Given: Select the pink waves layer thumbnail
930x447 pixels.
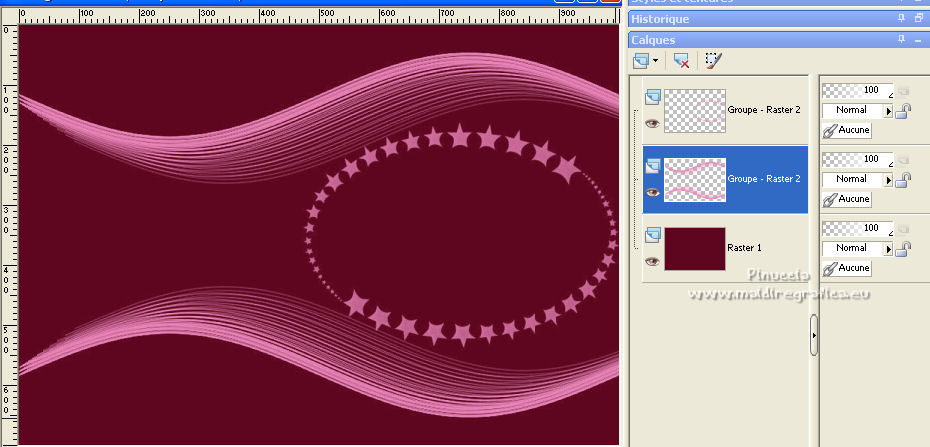Looking at the screenshot, I should [695, 180].
